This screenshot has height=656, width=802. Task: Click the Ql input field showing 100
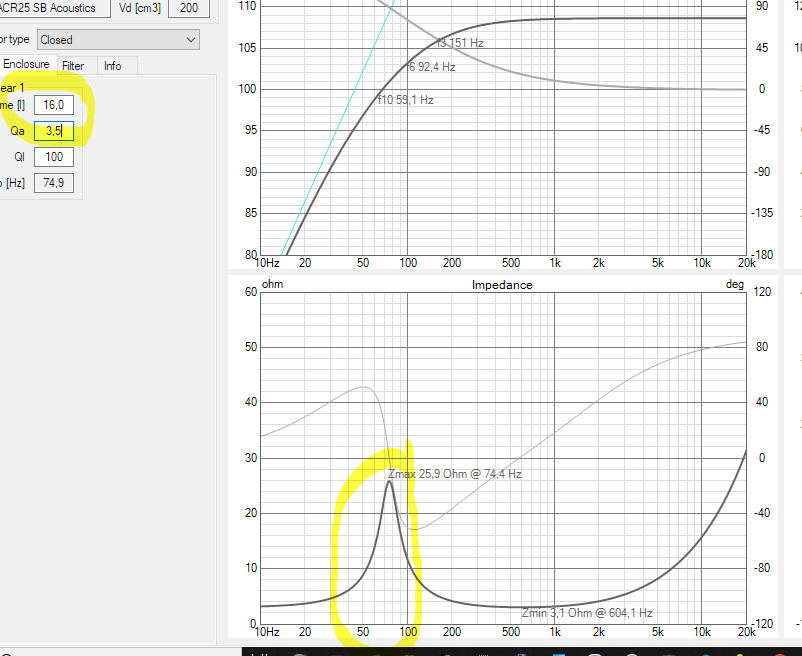click(x=54, y=157)
